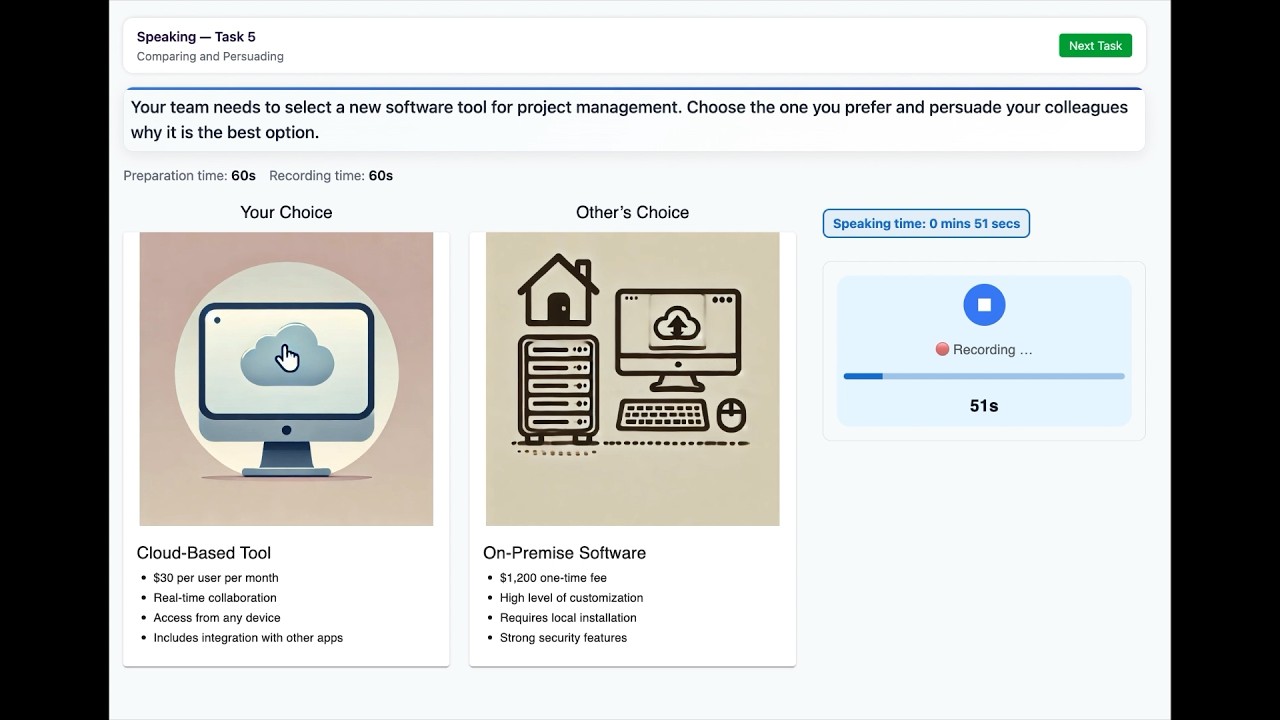
Task: Click "Strong security features" bullet
Action: (x=563, y=638)
